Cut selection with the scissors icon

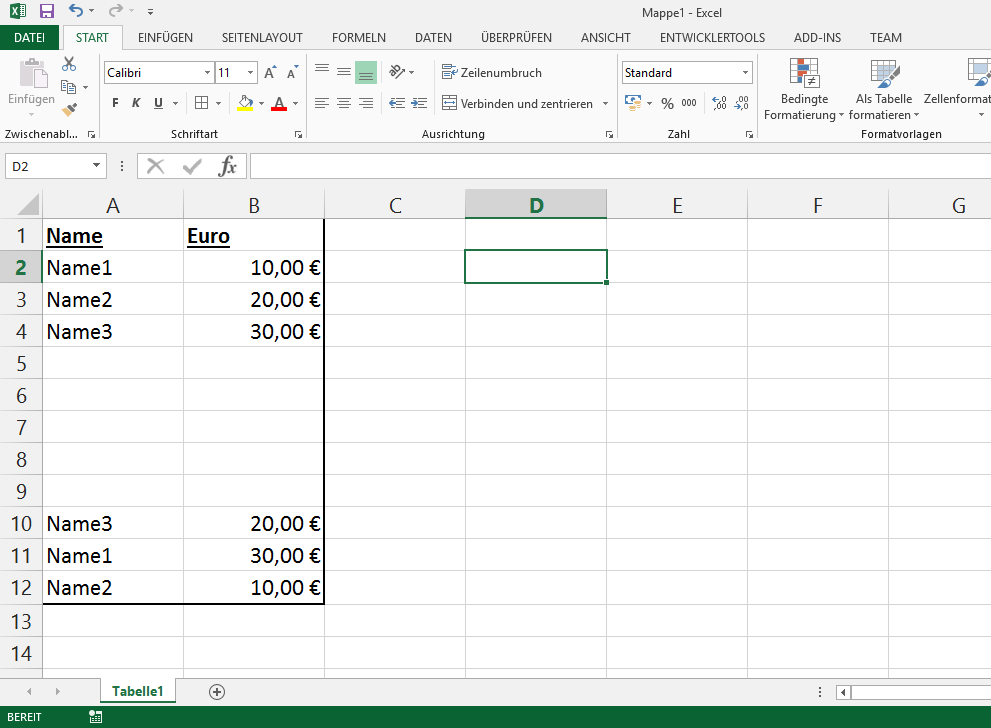point(70,63)
